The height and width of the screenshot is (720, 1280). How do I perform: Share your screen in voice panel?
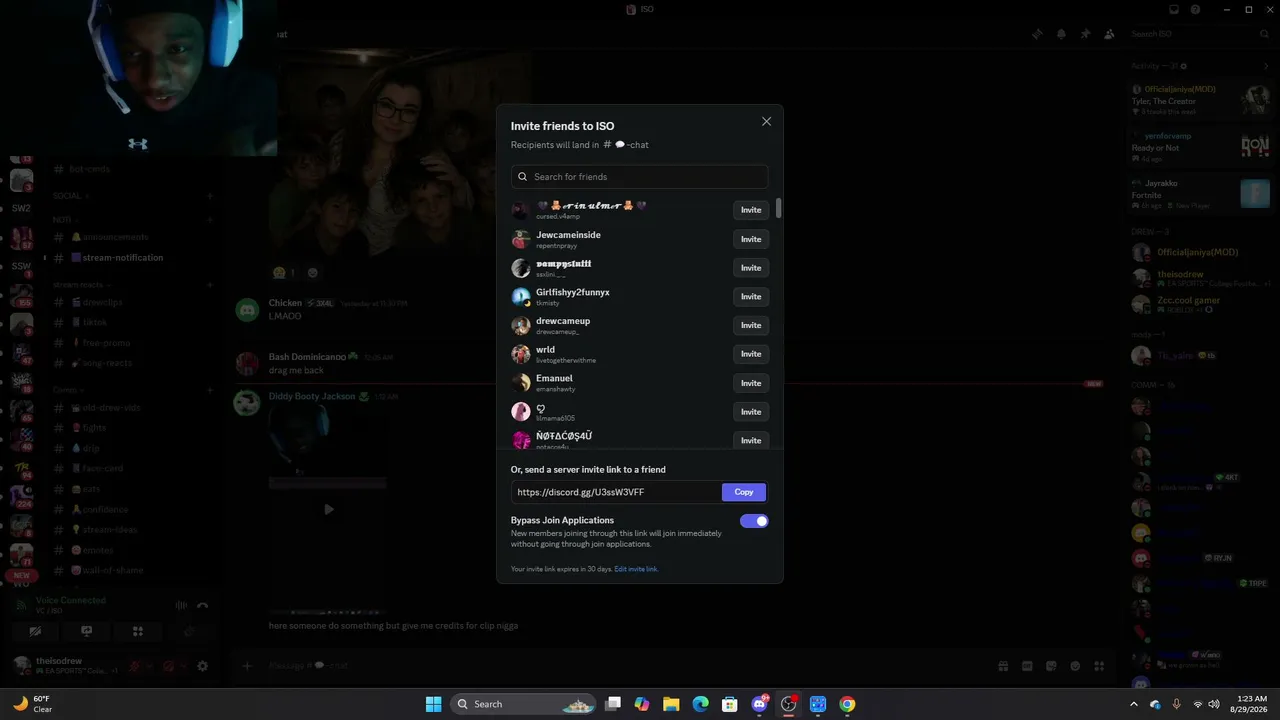[x=87, y=631]
